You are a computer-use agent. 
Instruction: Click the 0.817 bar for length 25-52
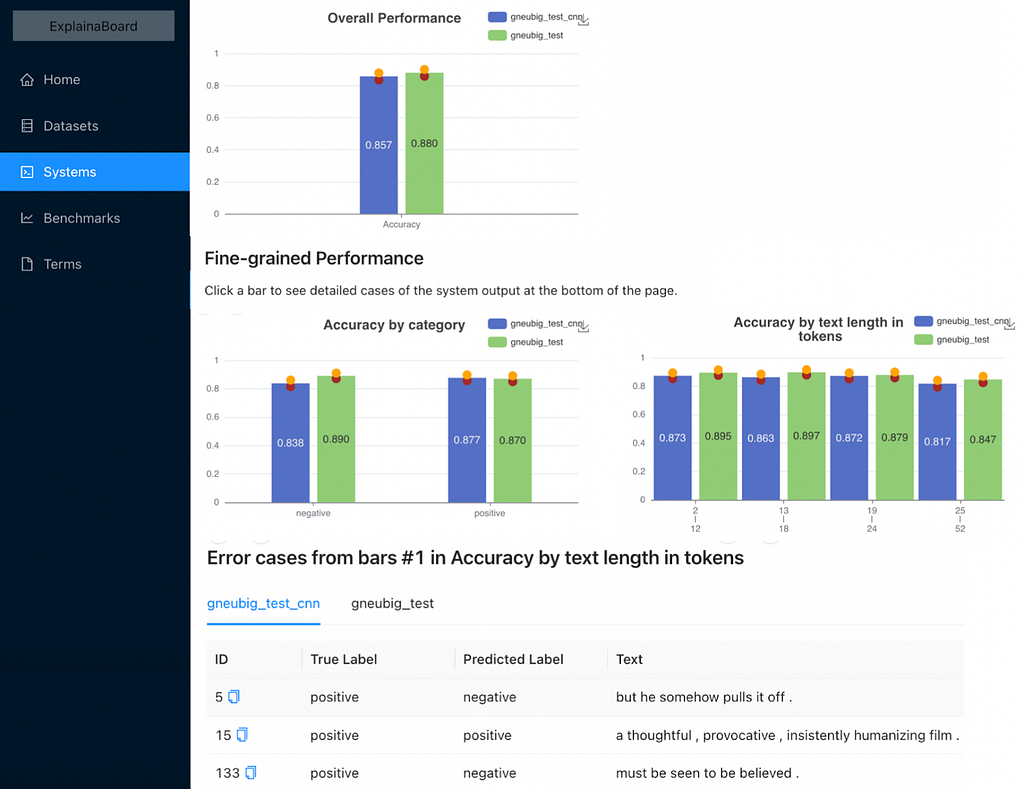pos(937,442)
